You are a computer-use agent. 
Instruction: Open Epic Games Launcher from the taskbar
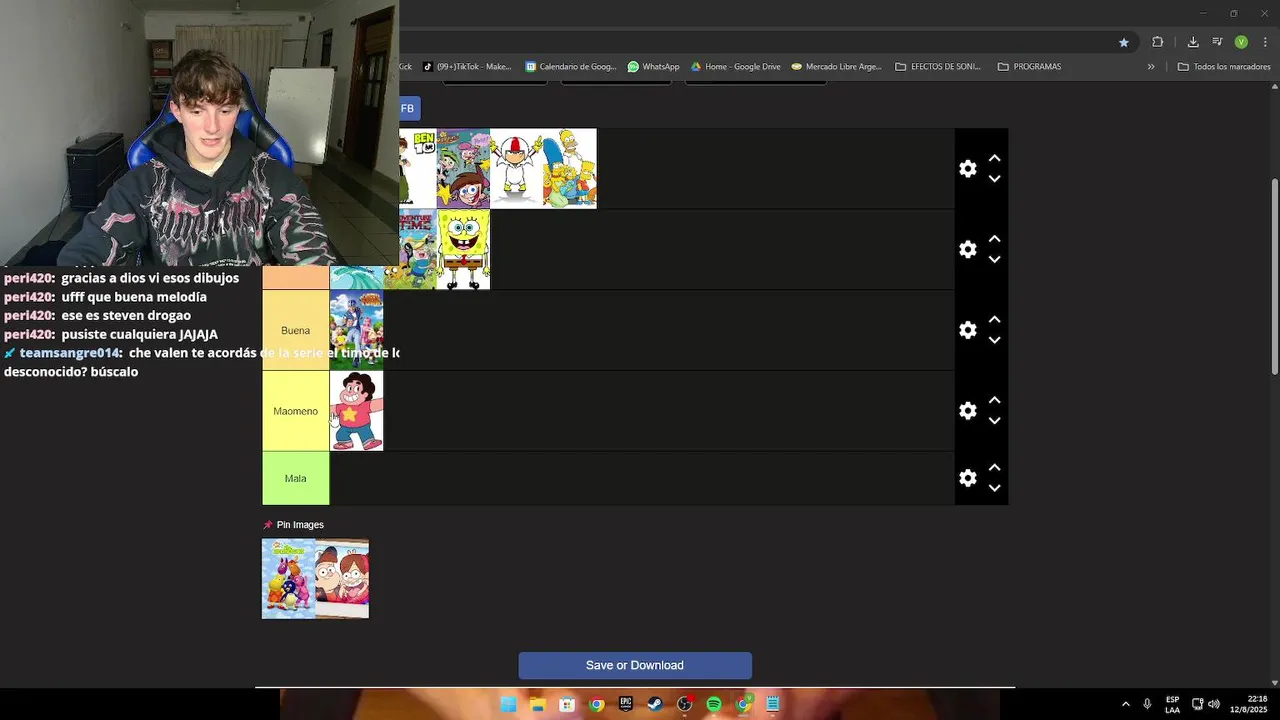pyautogui.click(x=626, y=704)
